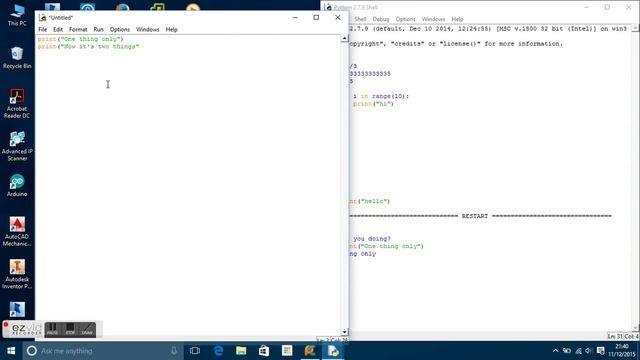640x360 pixels.
Task: Launch Microsoft Edge from taskbar
Action: tap(218, 351)
